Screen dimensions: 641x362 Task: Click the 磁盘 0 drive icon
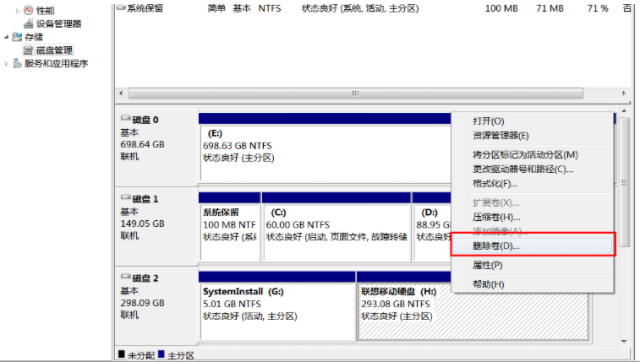coord(126,118)
